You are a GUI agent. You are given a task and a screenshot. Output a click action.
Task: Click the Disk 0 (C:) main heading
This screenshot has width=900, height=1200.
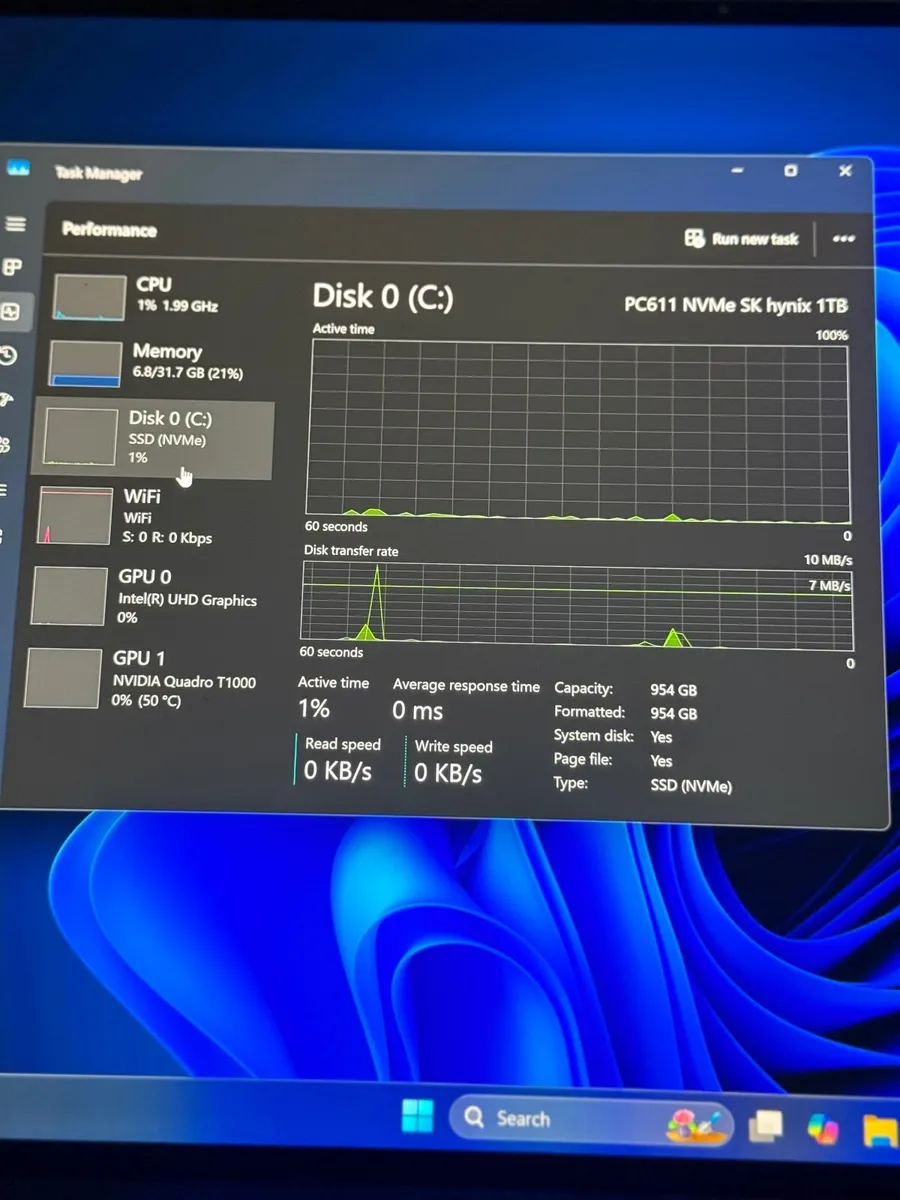[x=383, y=296]
